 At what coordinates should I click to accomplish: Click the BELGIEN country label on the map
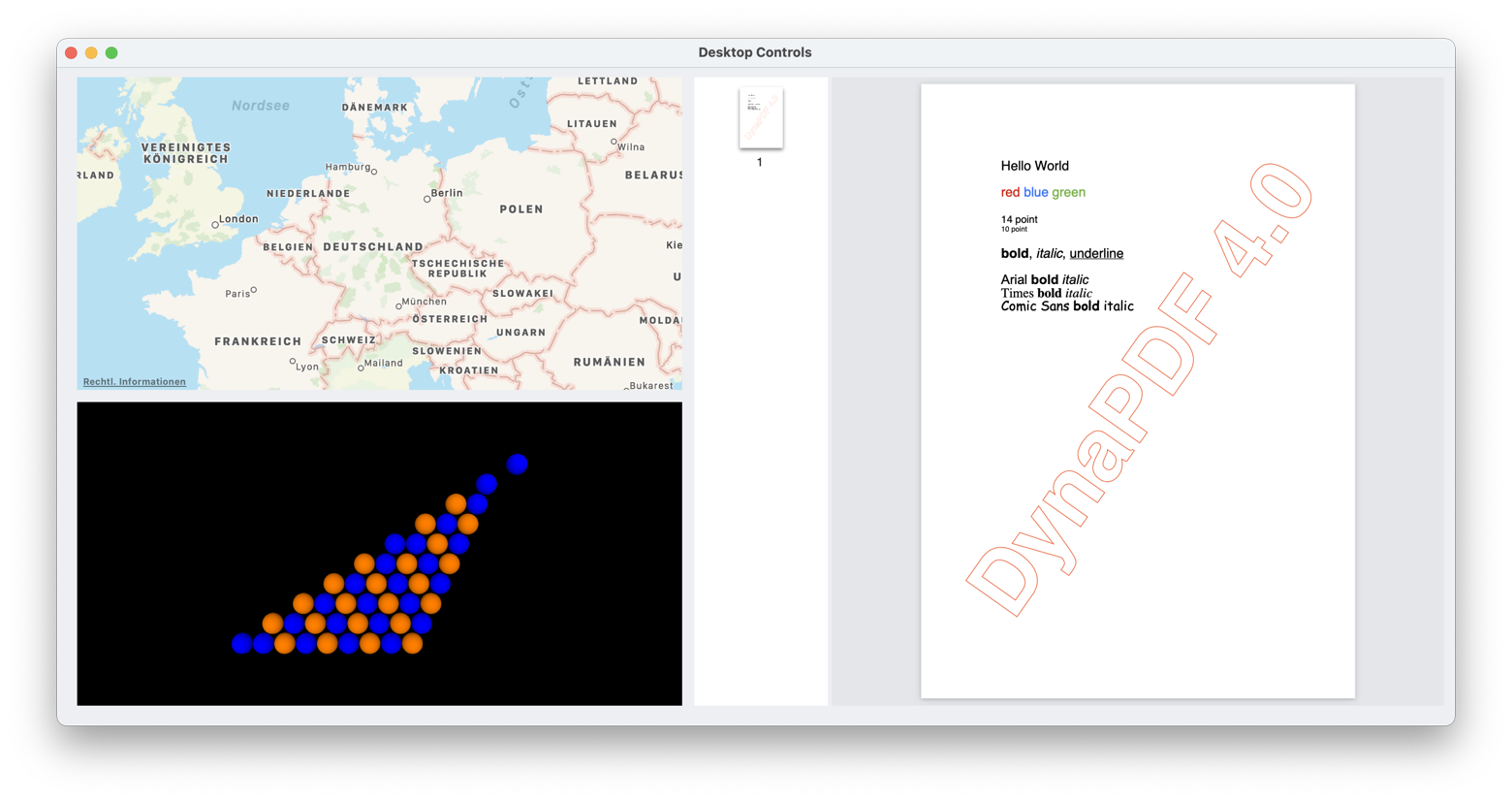[x=288, y=247]
